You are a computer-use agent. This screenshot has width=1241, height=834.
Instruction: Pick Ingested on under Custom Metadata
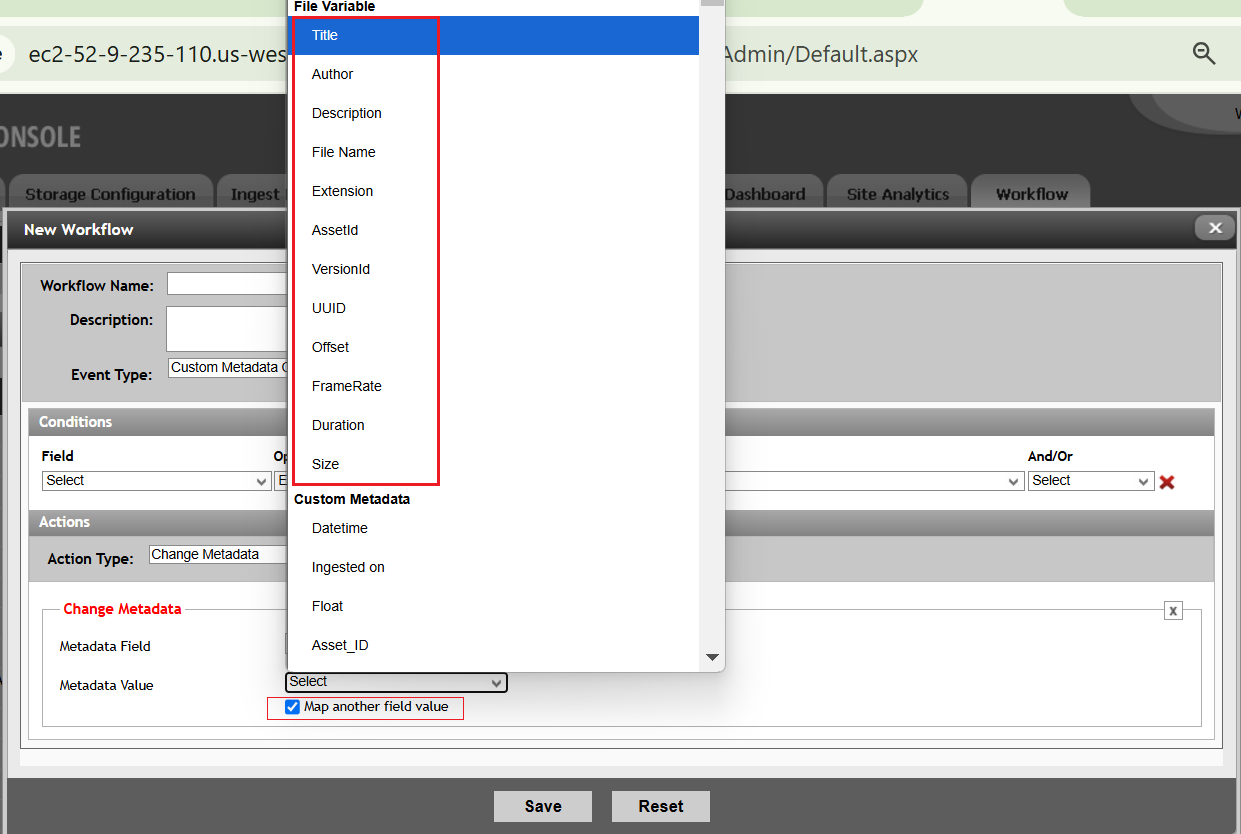[x=348, y=567]
